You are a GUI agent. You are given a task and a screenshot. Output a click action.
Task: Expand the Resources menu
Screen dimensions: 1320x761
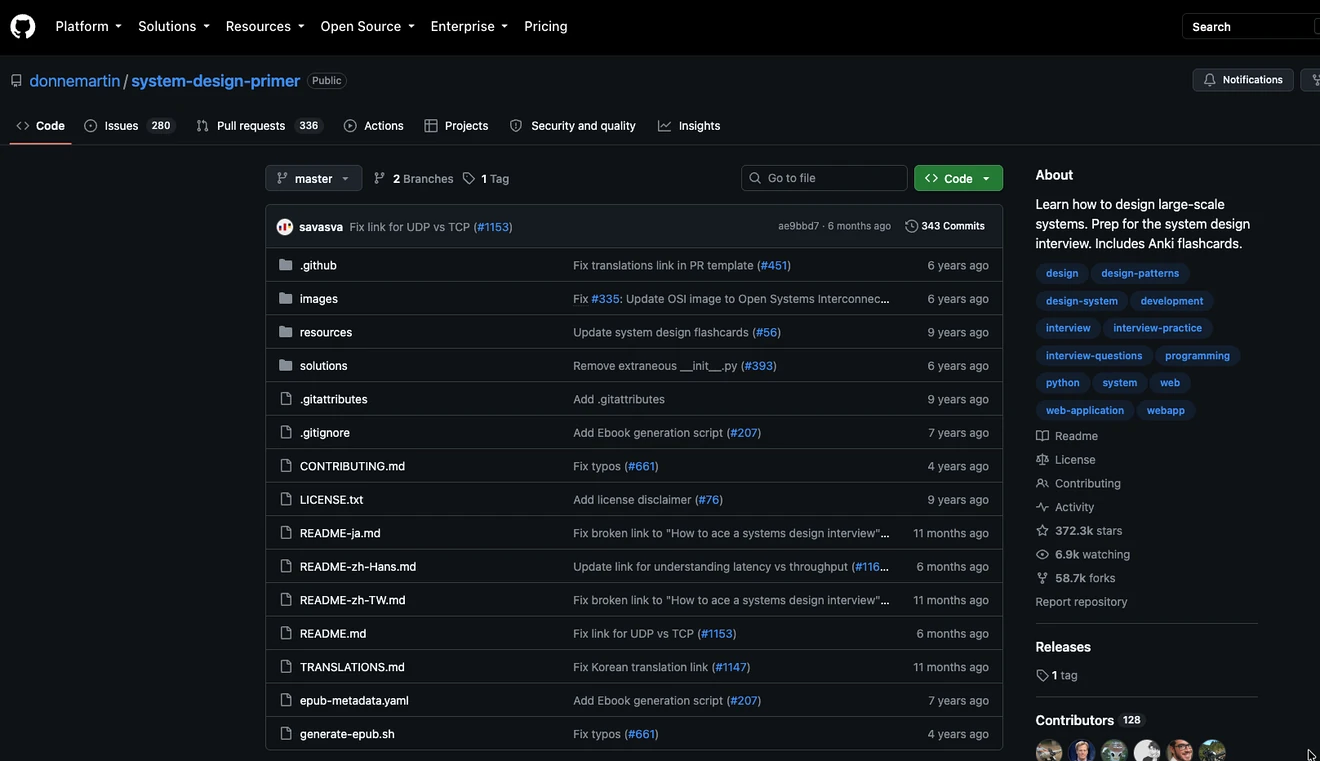(x=265, y=26)
